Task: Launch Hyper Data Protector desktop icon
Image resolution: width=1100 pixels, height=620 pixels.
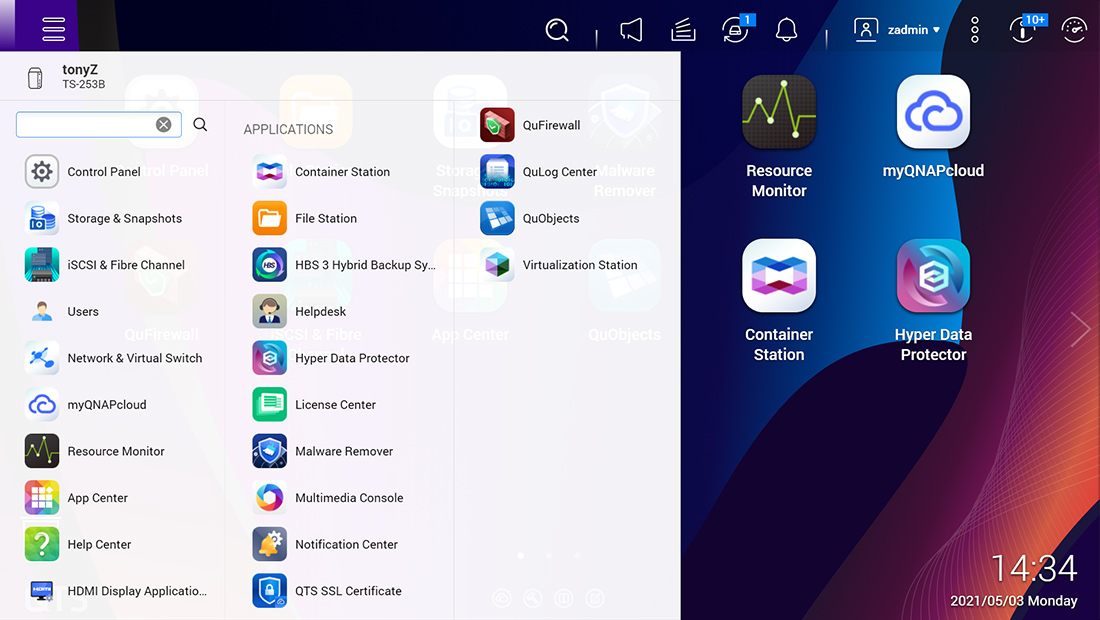Action: [932, 275]
